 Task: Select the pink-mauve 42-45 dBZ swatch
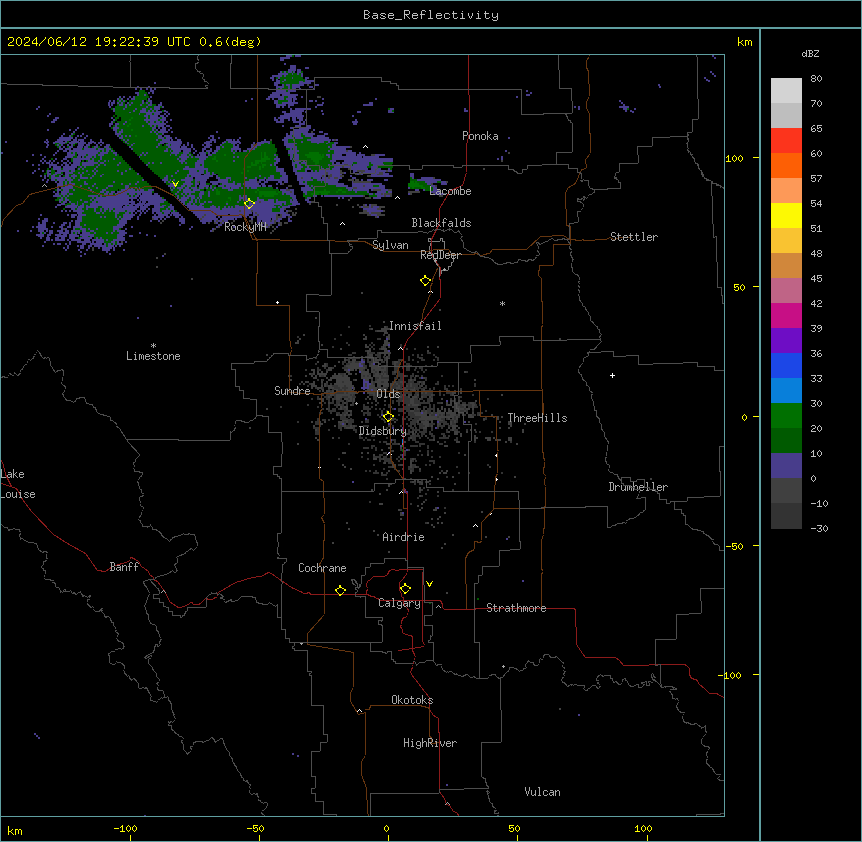pos(786,291)
